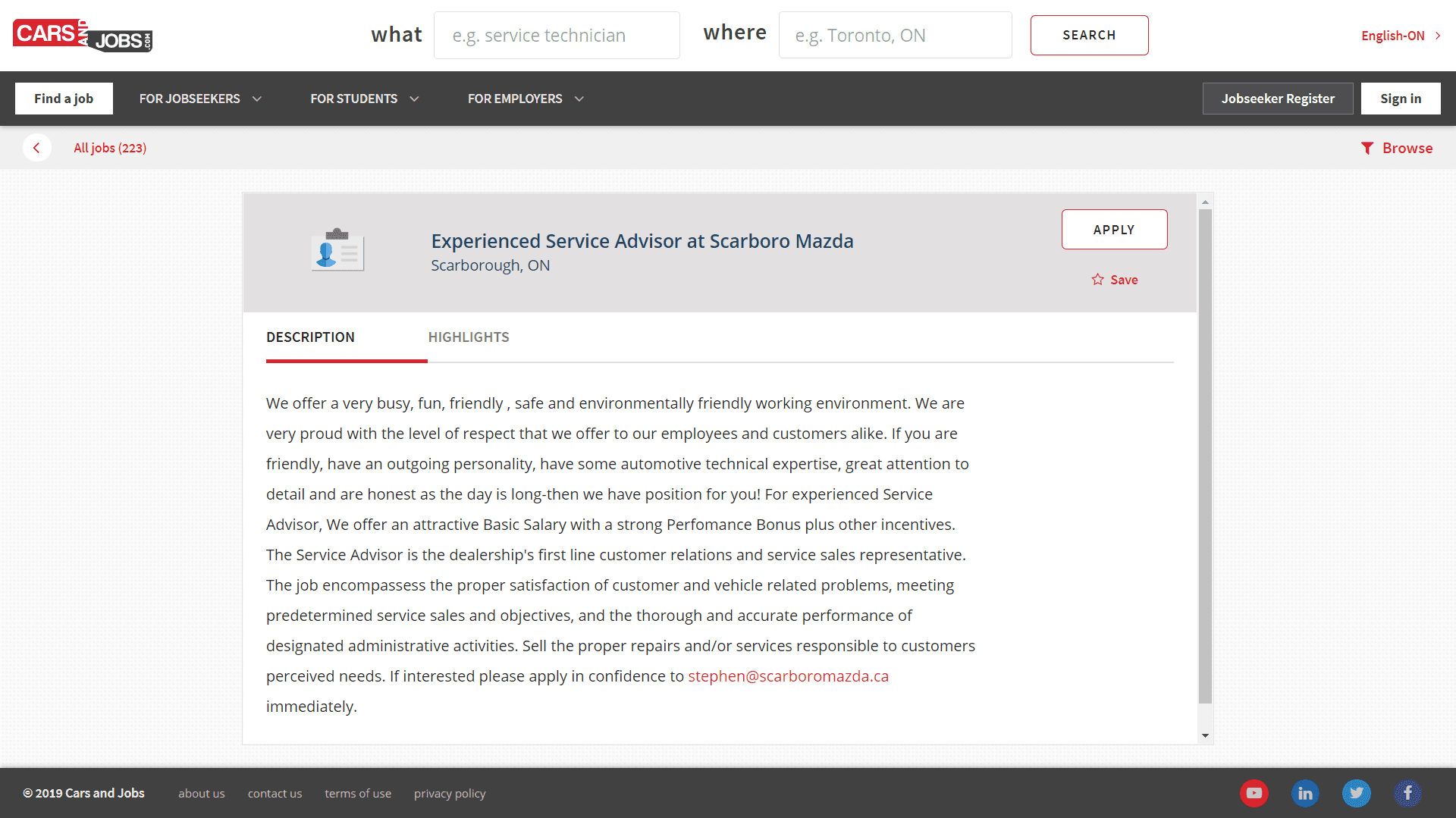1456x818 pixels.
Task: Click the Sign in button
Action: tap(1401, 99)
